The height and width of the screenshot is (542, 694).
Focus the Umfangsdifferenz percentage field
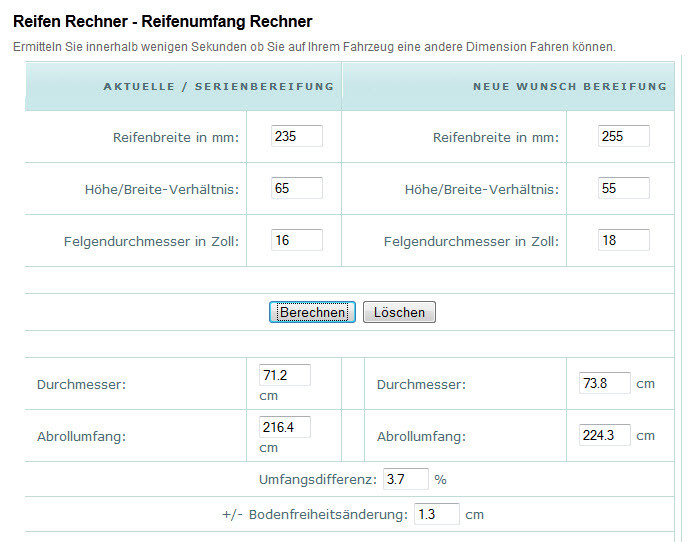pos(405,479)
